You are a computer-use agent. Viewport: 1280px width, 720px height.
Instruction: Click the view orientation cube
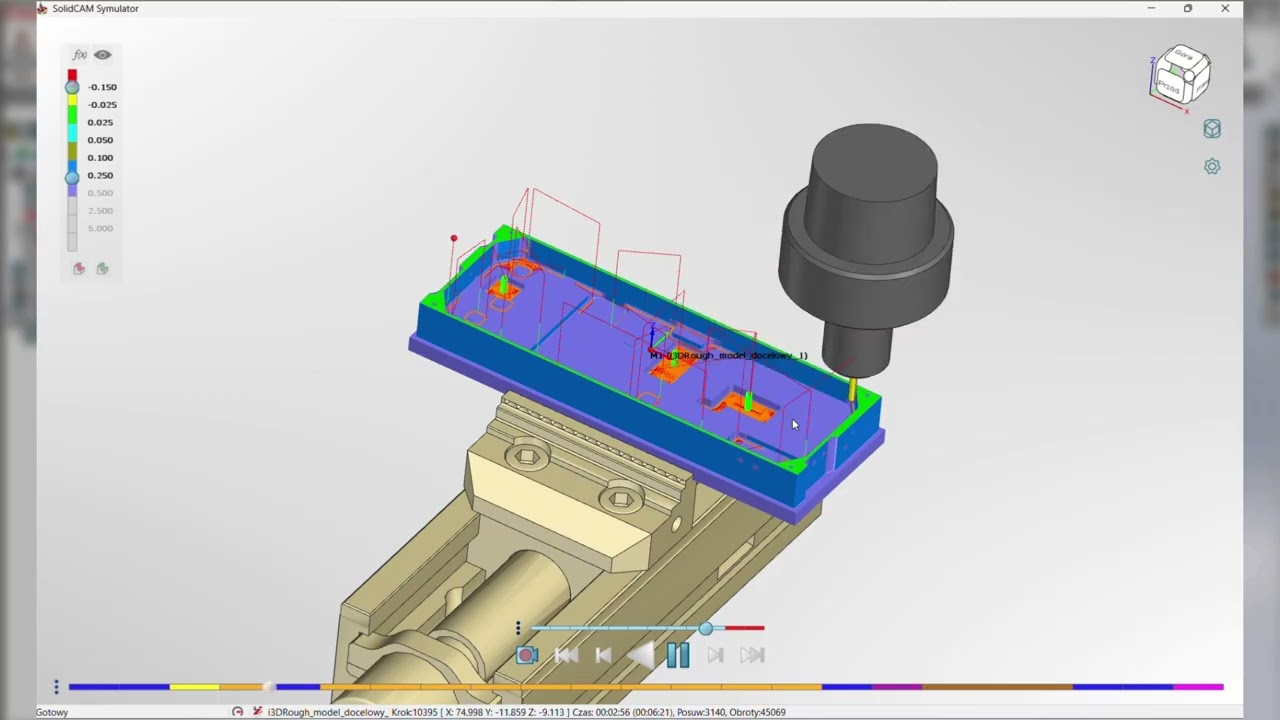[1181, 75]
